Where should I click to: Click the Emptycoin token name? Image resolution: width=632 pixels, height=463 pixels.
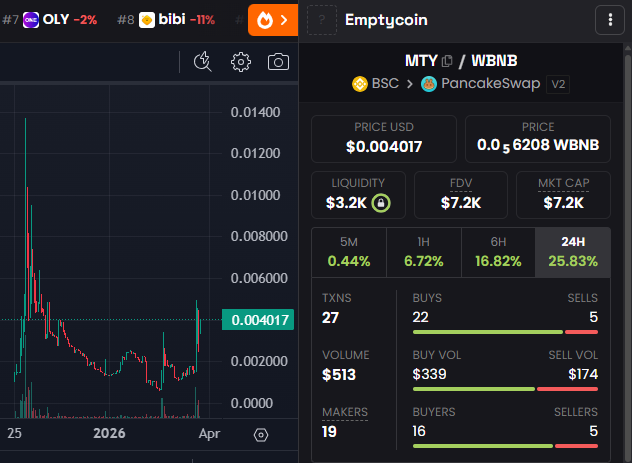(x=386, y=20)
